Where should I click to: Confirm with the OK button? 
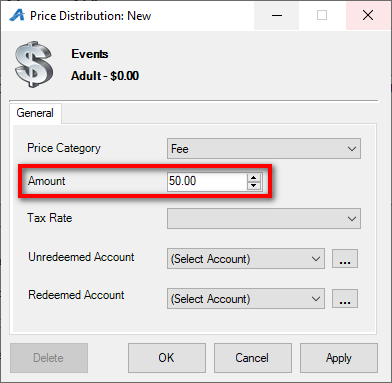click(167, 358)
